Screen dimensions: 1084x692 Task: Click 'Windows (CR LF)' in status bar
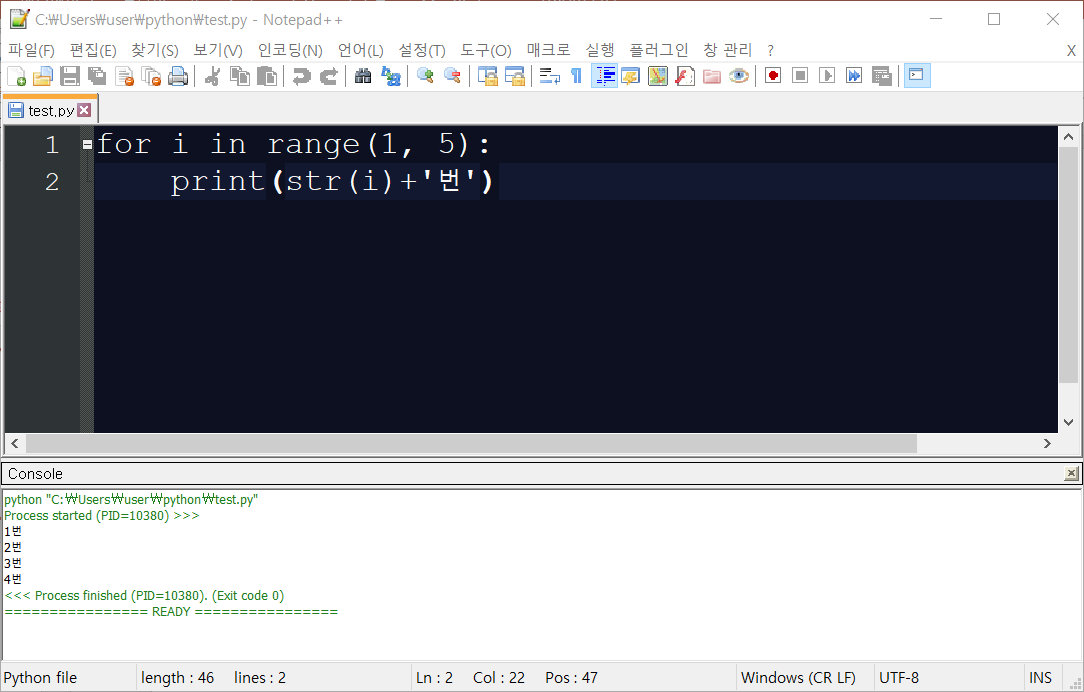click(798, 677)
